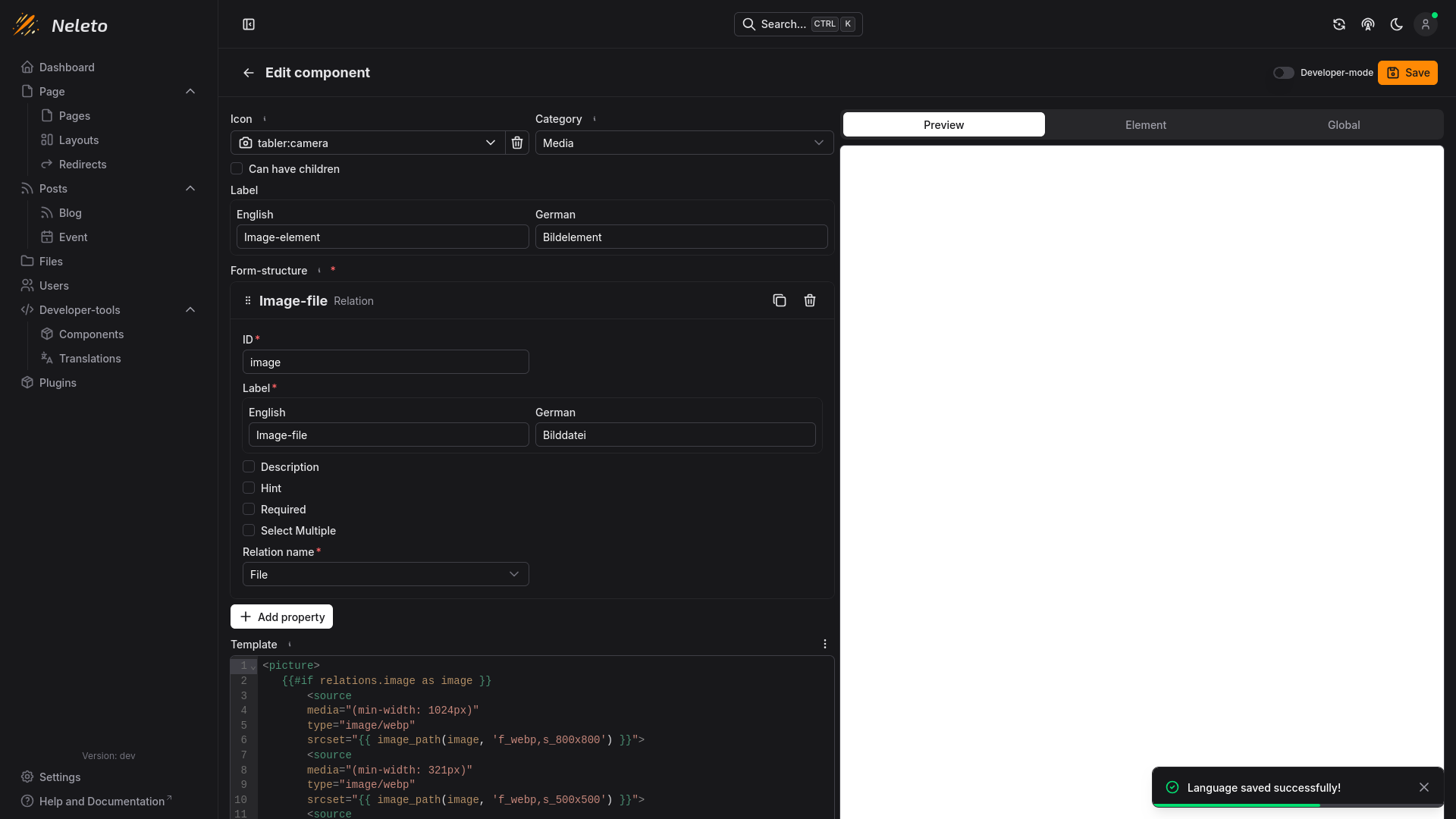Click the ID input field containing image

pyautogui.click(x=385, y=362)
